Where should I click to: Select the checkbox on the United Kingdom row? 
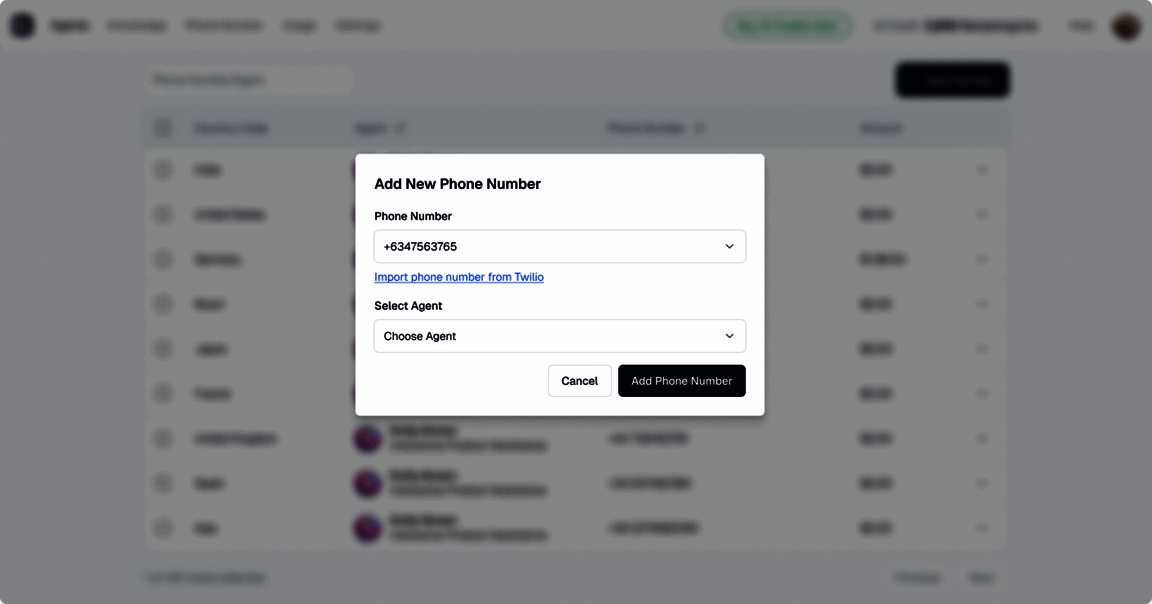coord(163,438)
